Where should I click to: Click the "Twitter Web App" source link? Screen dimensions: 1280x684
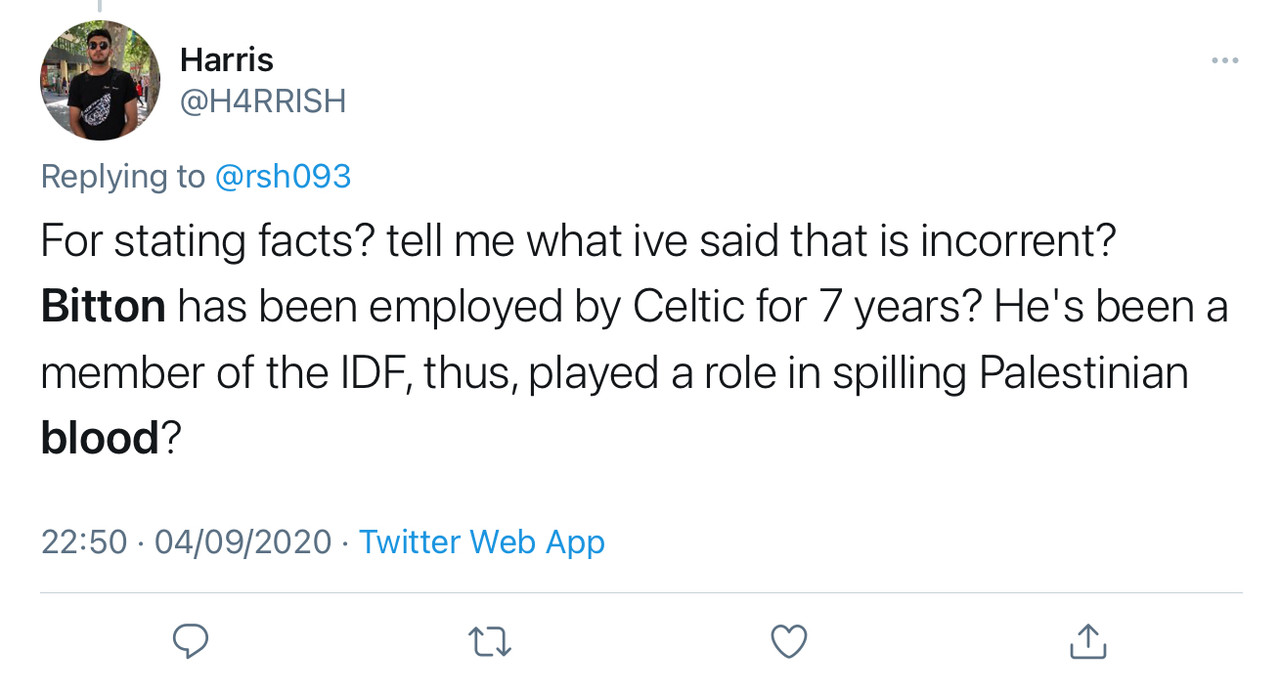coord(481,542)
